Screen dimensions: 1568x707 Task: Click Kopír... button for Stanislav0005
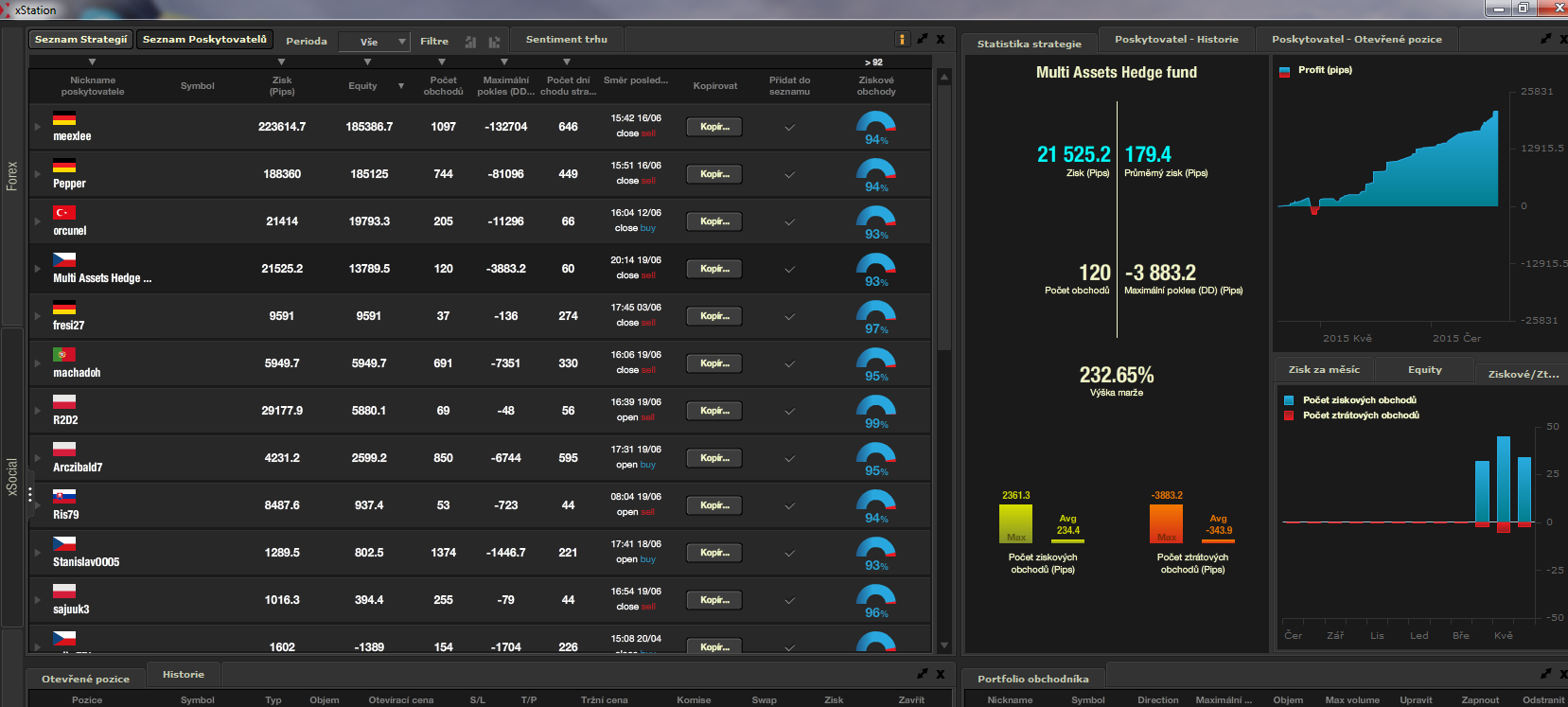pyautogui.click(x=714, y=553)
